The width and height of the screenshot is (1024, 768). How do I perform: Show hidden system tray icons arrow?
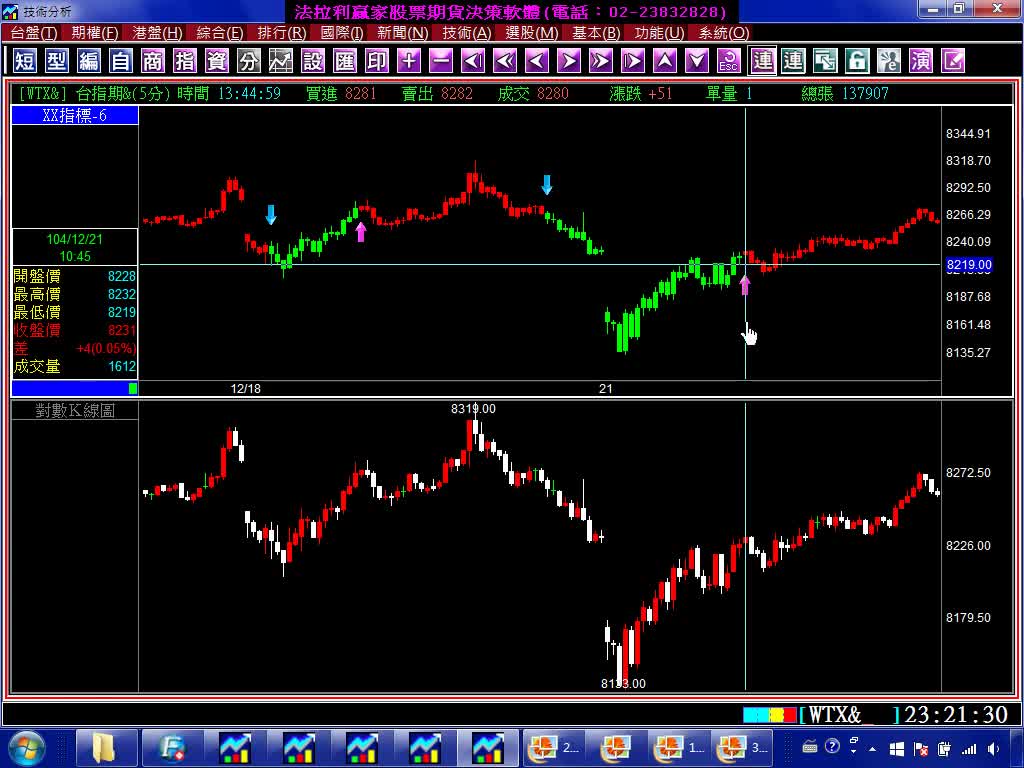click(x=875, y=748)
